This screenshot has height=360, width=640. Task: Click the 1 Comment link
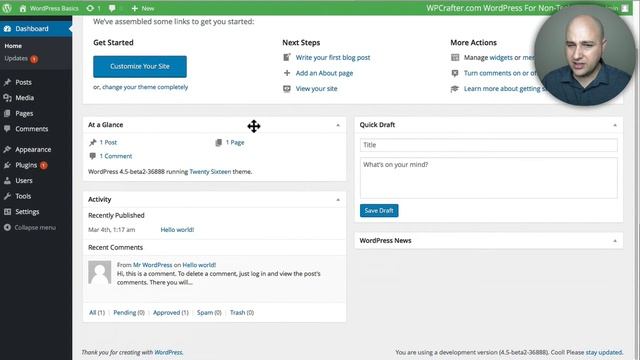pyautogui.click(x=116, y=156)
